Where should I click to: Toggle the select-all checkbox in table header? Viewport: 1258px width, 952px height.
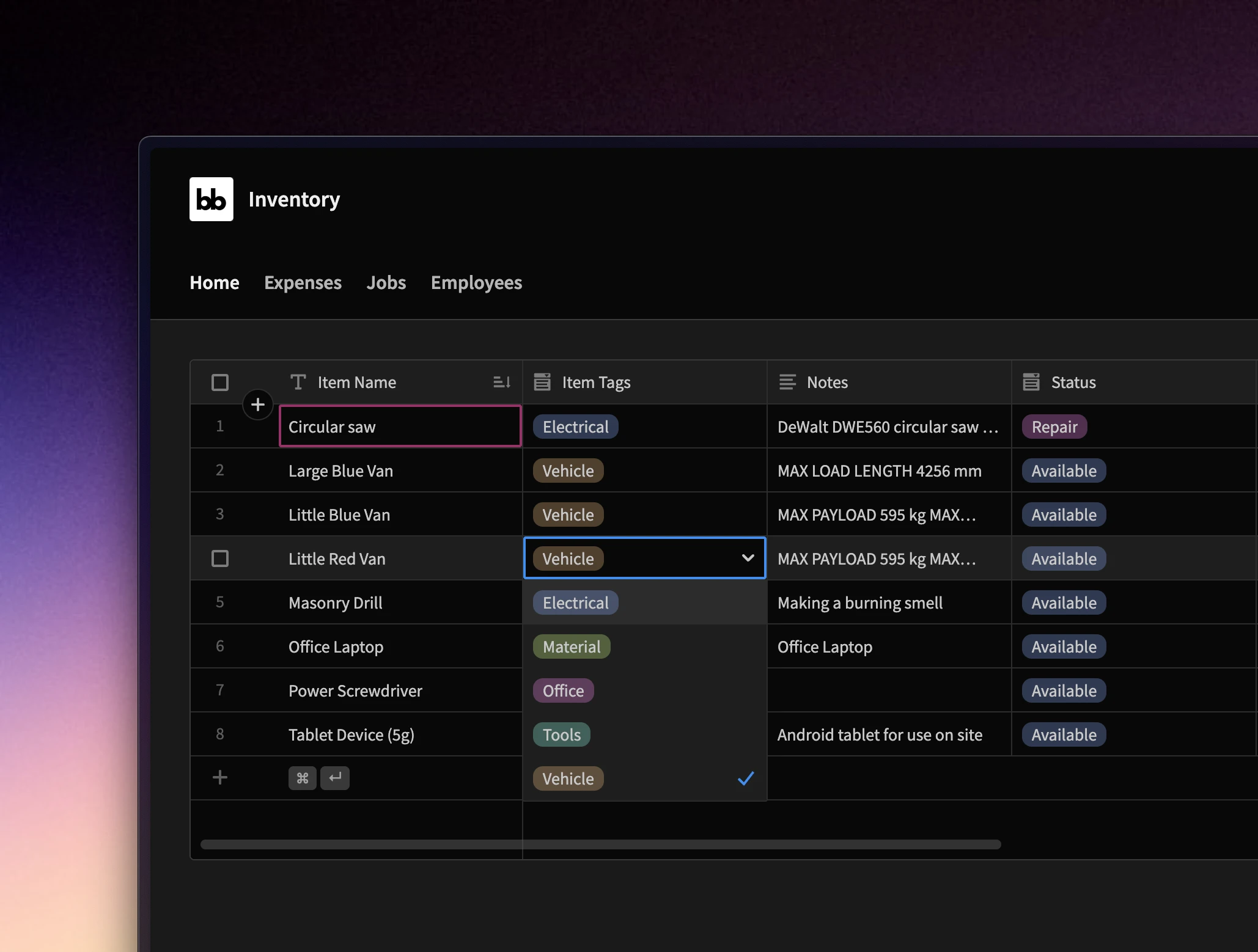point(220,383)
